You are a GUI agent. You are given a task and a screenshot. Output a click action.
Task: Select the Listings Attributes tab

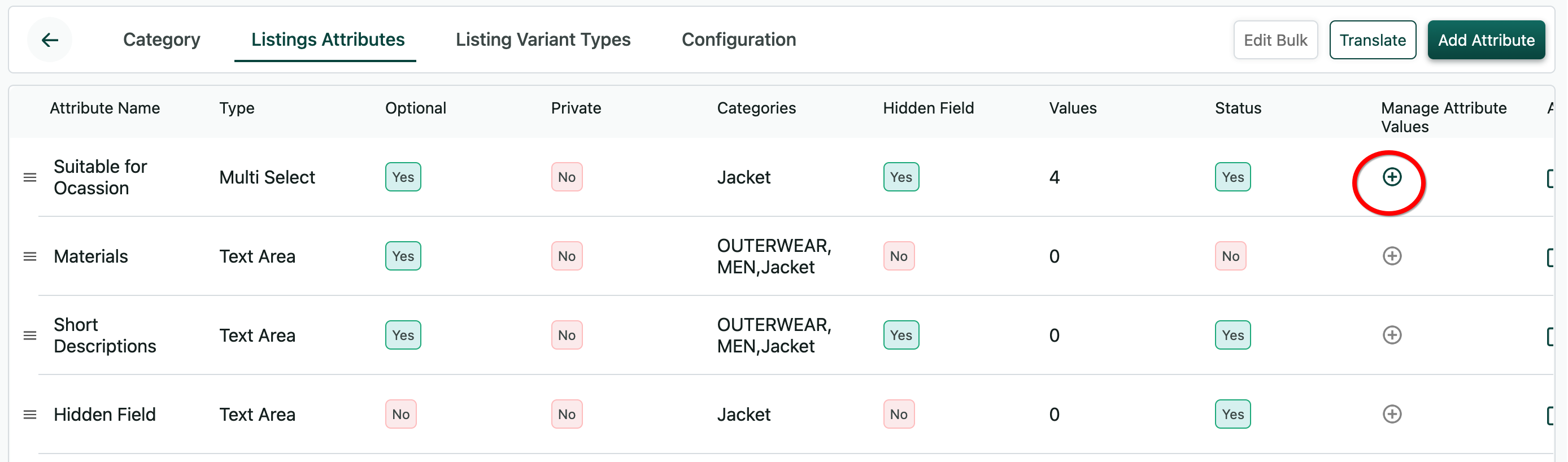tap(328, 40)
